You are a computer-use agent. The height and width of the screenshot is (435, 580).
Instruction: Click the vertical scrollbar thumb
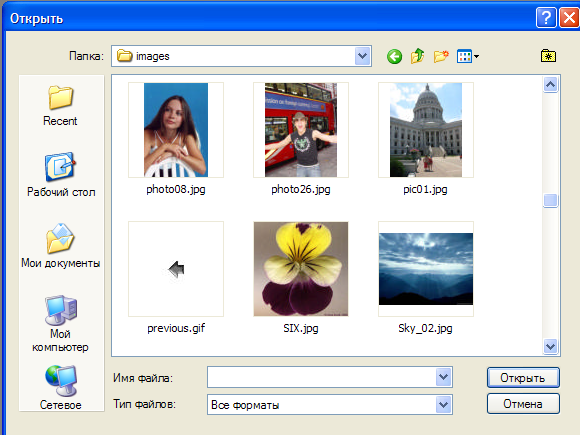(x=550, y=200)
